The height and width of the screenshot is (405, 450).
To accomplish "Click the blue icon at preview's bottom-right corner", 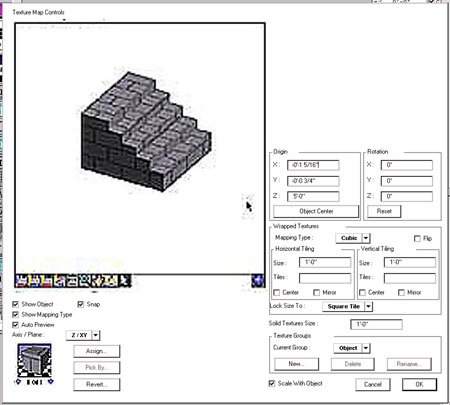I will pyautogui.click(x=258, y=281).
